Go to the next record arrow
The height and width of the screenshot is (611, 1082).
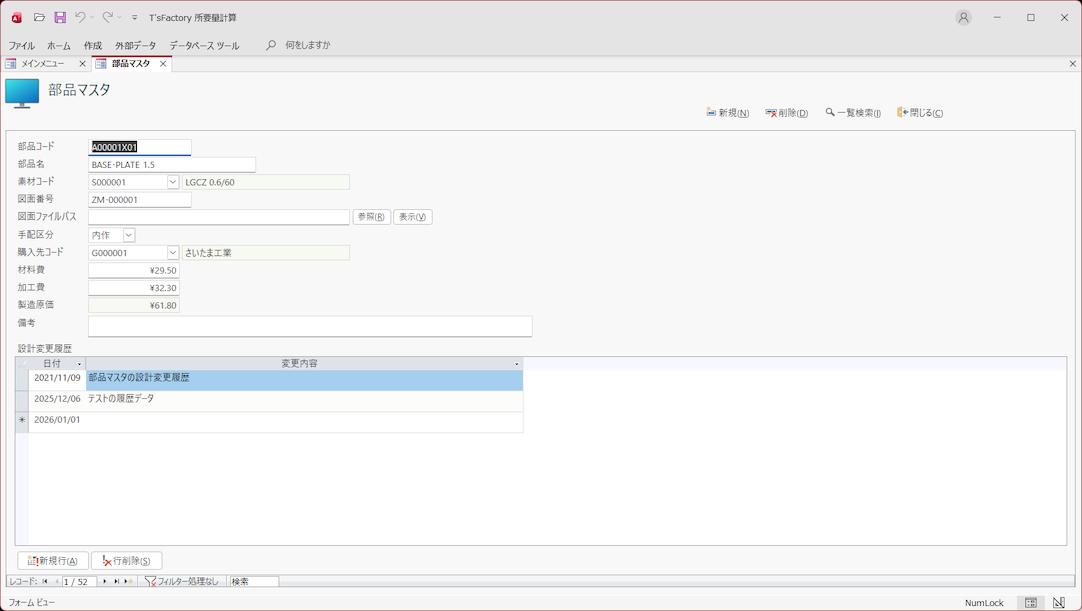(105, 581)
